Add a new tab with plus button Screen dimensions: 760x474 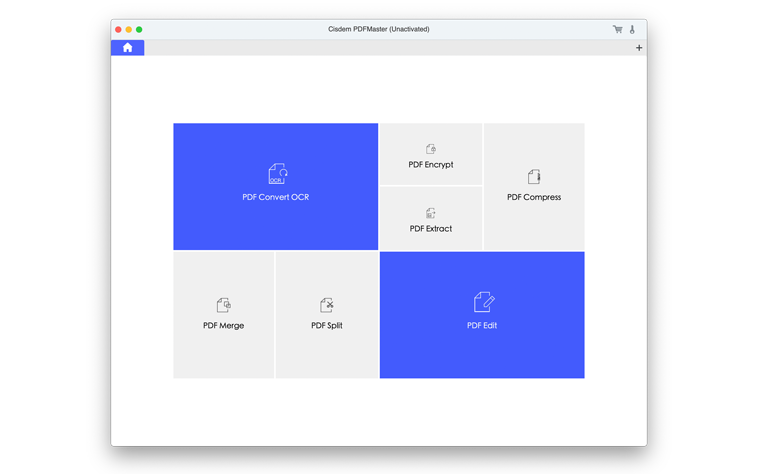pos(639,48)
